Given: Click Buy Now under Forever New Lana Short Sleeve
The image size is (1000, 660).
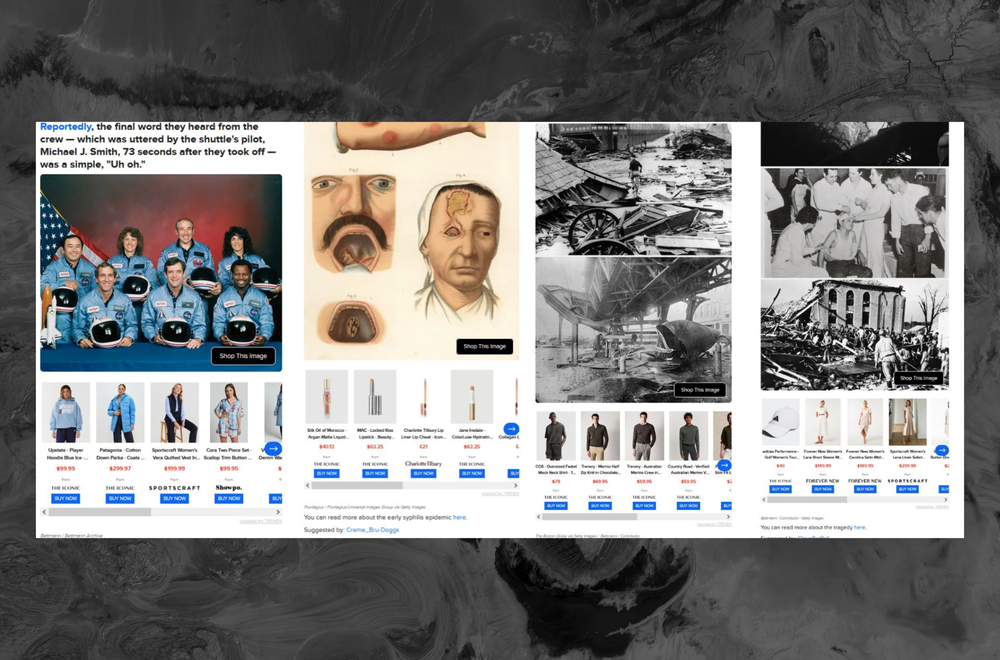Looking at the screenshot, I should (x=823, y=489).
